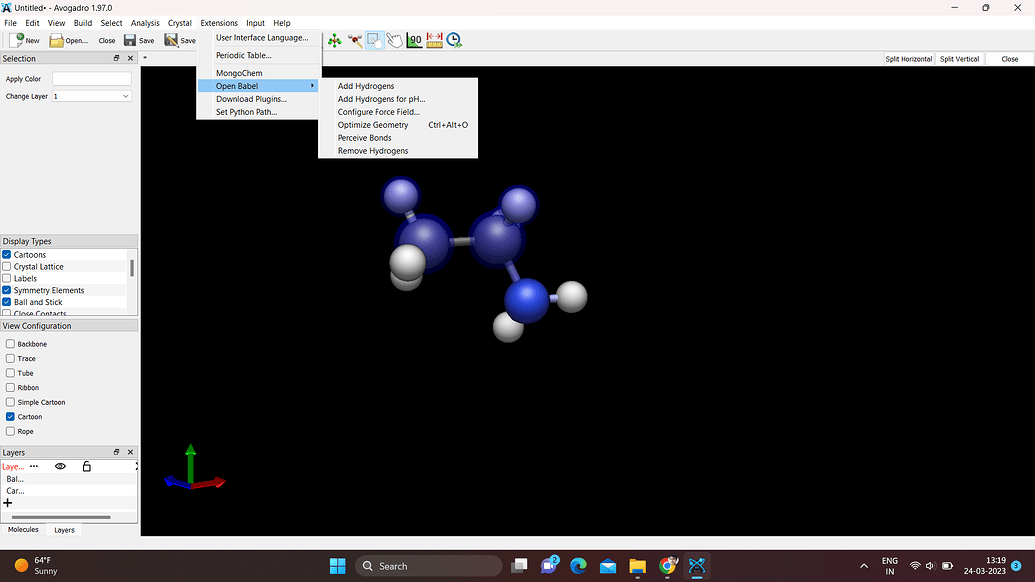This screenshot has height=582, width=1035.
Task: Open File Explorer from the taskbar
Action: click(x=637, y=566)
